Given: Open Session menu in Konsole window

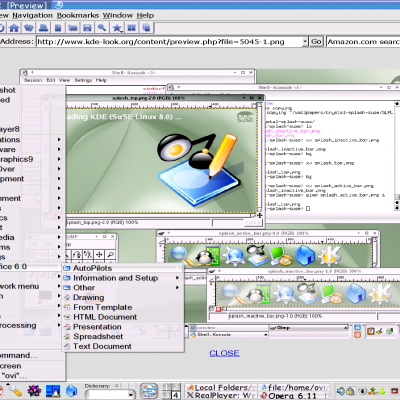Looking at the screenshot, I should tap(33, 80).
